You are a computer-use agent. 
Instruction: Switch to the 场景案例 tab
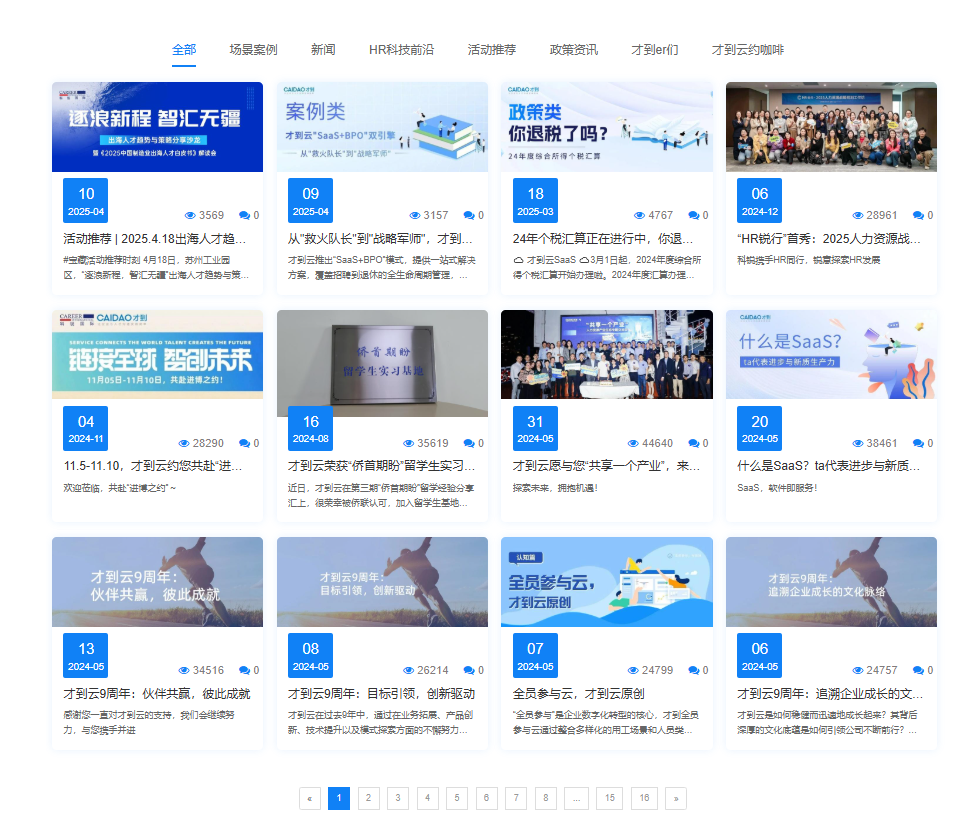click(x=253, y=50)
